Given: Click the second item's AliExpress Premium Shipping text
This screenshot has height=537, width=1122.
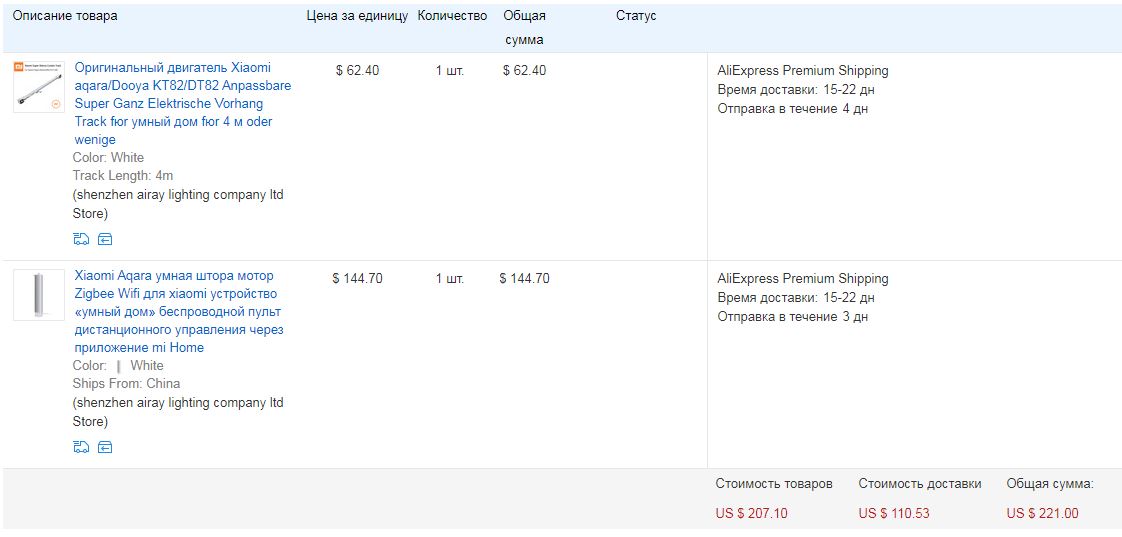Looking at the screenshot, I should coord(802,279).
